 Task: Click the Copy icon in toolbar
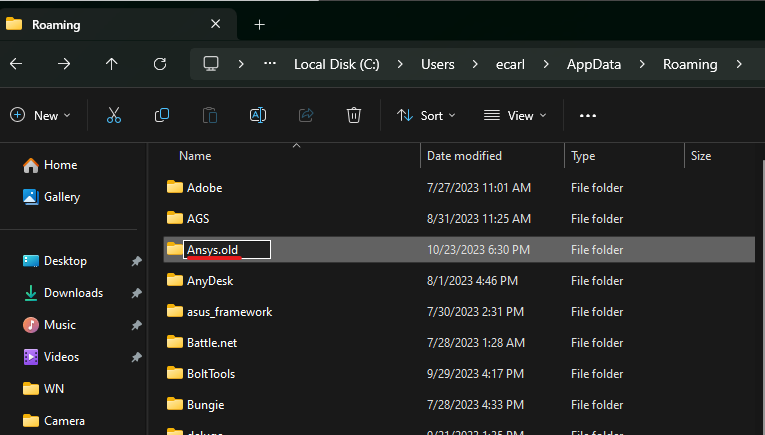tap(161, 115)
